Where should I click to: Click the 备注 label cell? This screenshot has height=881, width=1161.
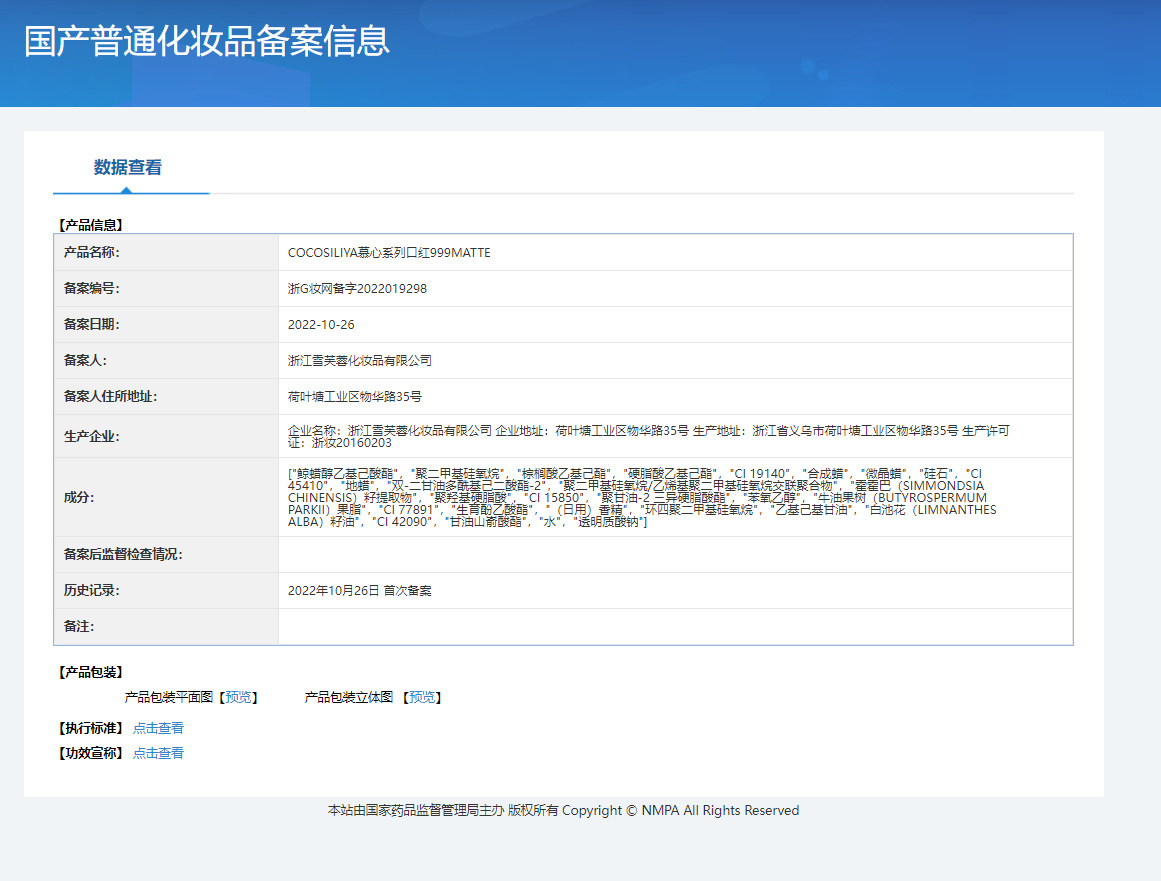tap(166, 626)
